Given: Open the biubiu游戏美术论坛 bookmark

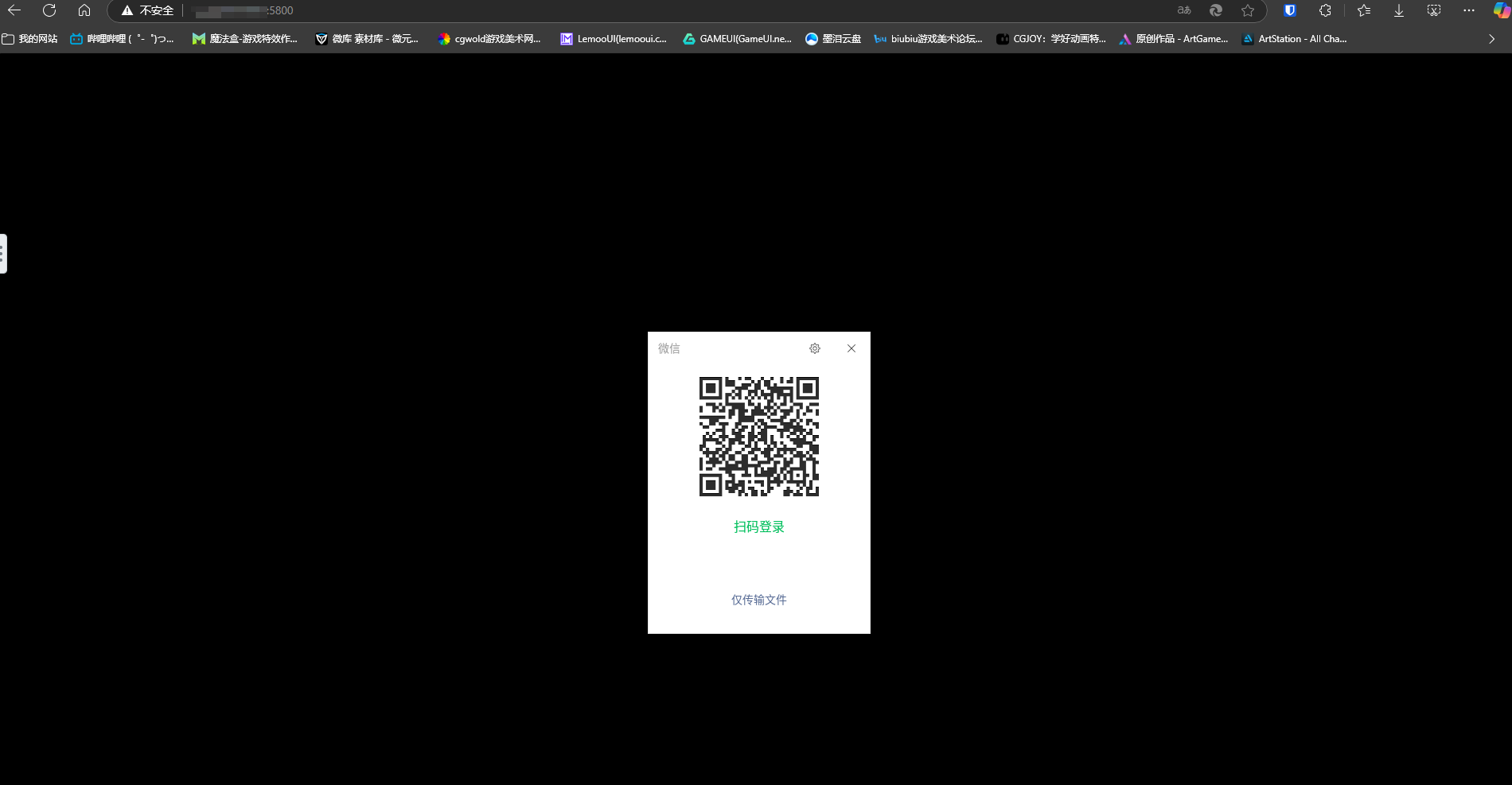Looking at the screenshot, I should point(928,39).
